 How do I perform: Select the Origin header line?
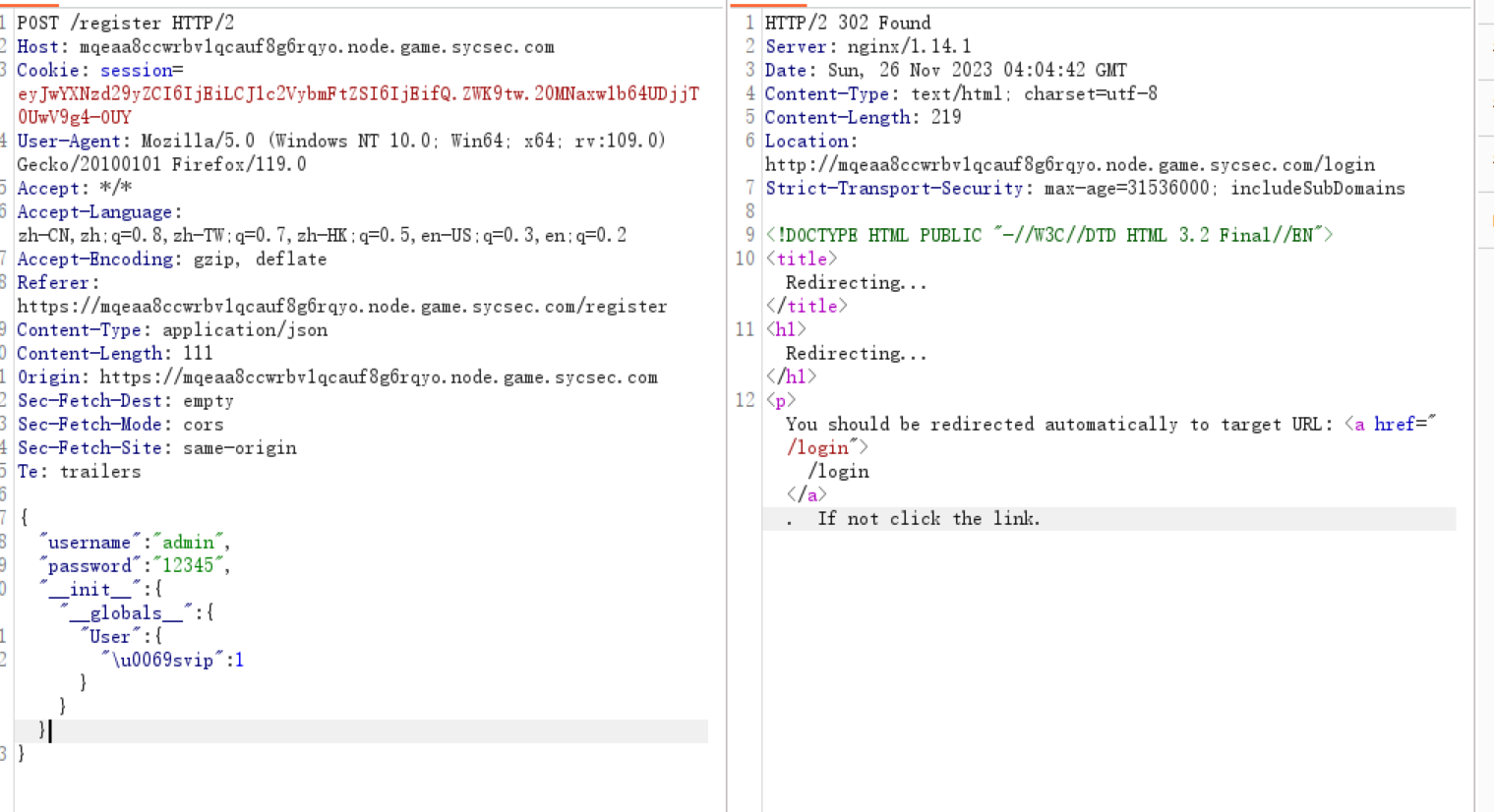[x=337, y=377]
